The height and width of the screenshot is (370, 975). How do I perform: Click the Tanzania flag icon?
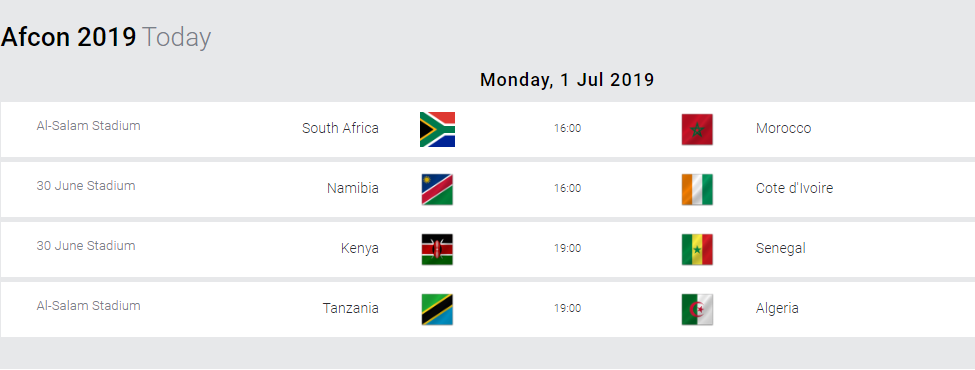[x=437, y=310]
